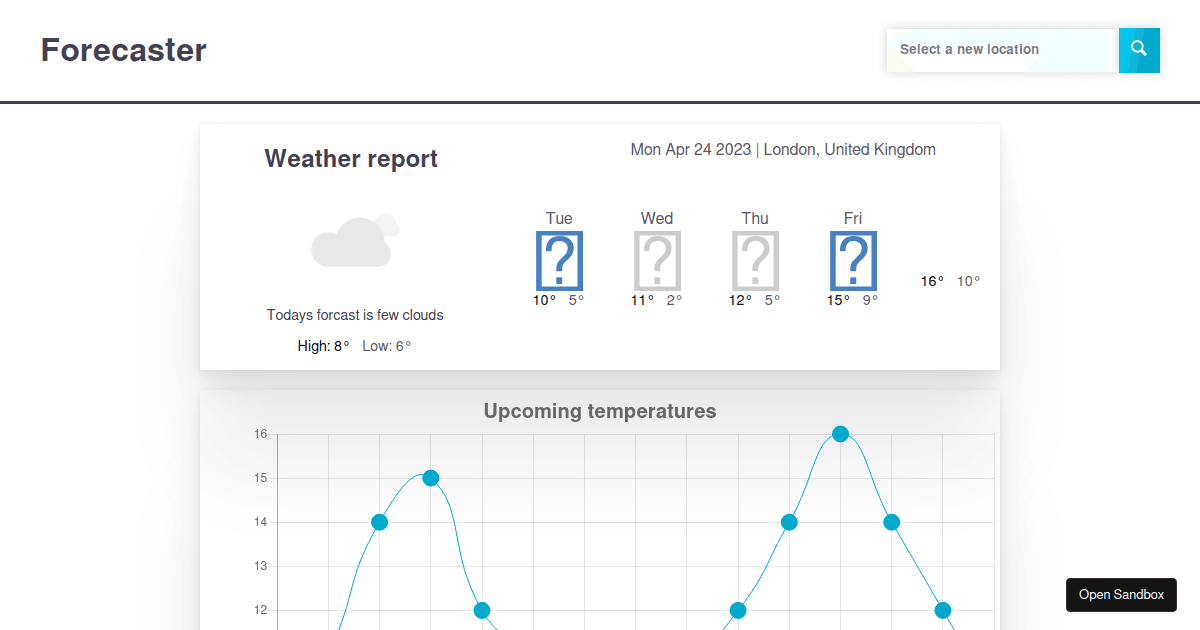Click Friday's 15° high temperature

pos(838,300)
